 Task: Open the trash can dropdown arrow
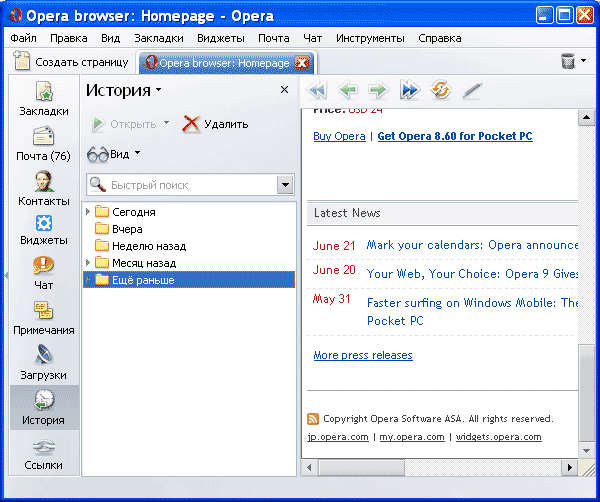[583, 60]
